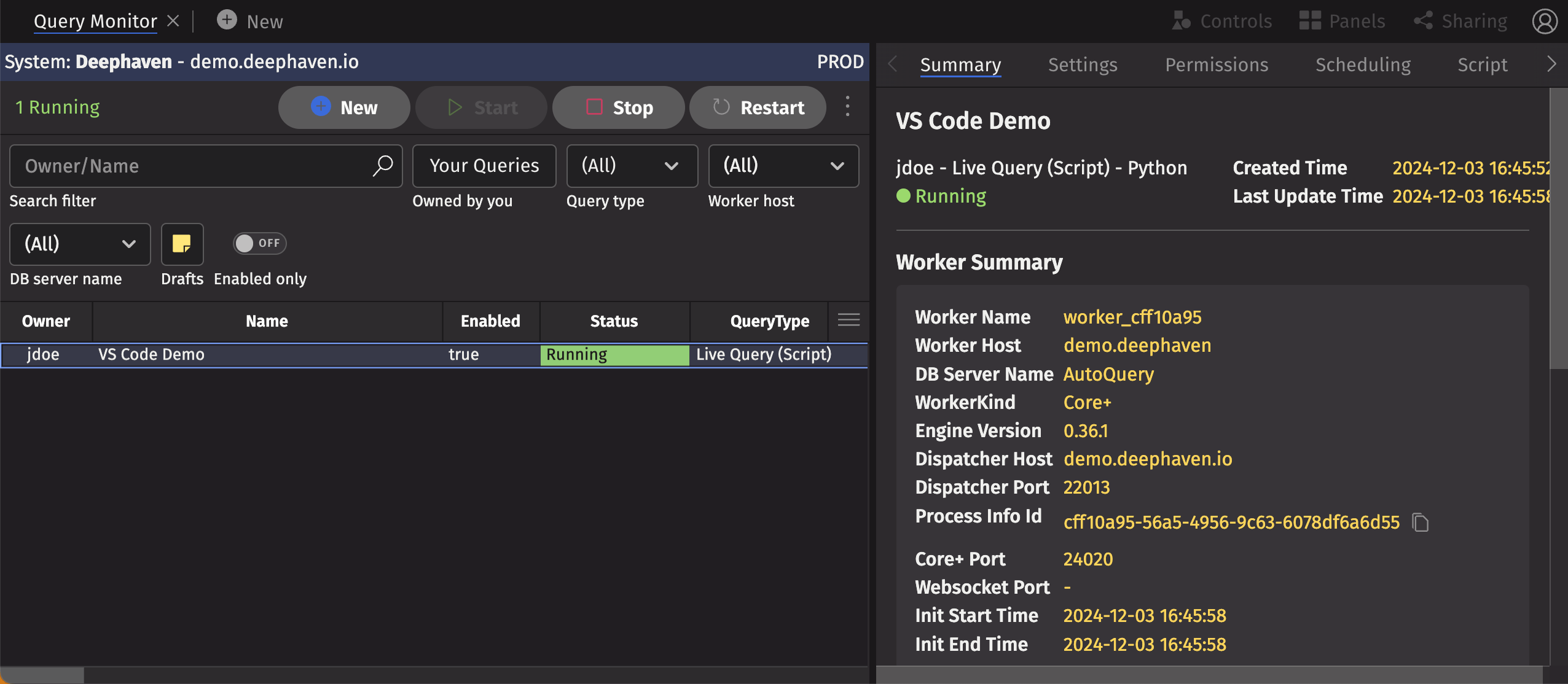This screenshot has width=1568, height=684.
Task: Toggle the Drafts filter button
Action: 182,244
